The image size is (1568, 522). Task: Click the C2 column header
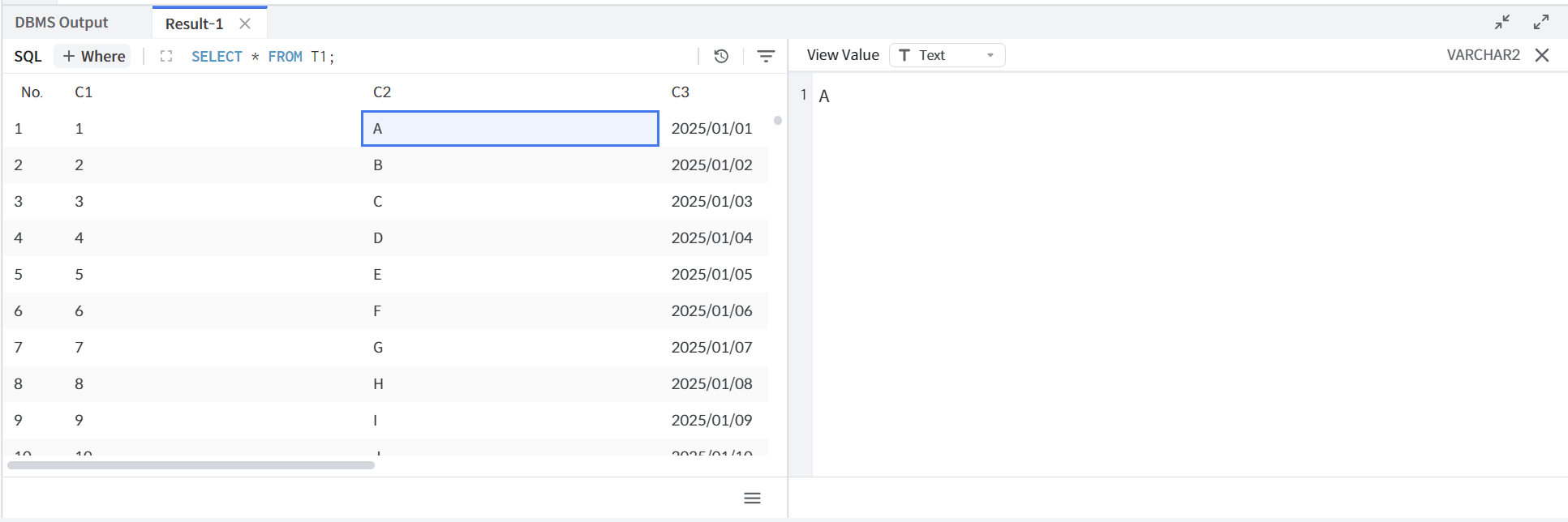pyautogui.click(x=382, y=92)
